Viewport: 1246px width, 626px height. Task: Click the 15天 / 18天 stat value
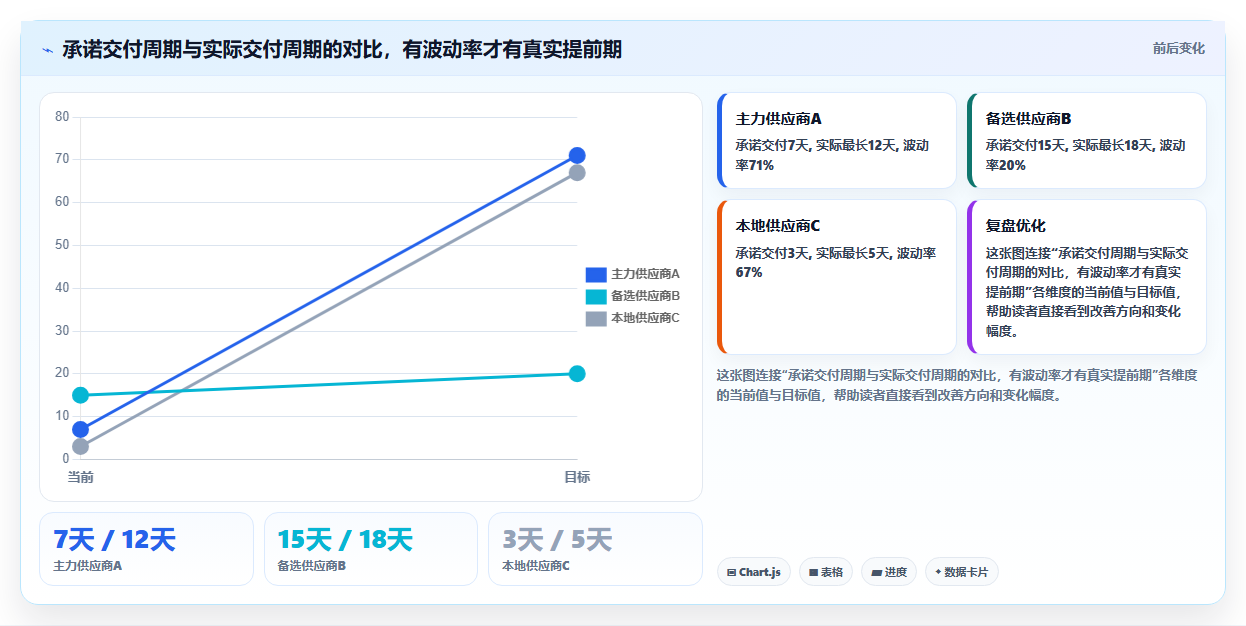pos(345,540)
